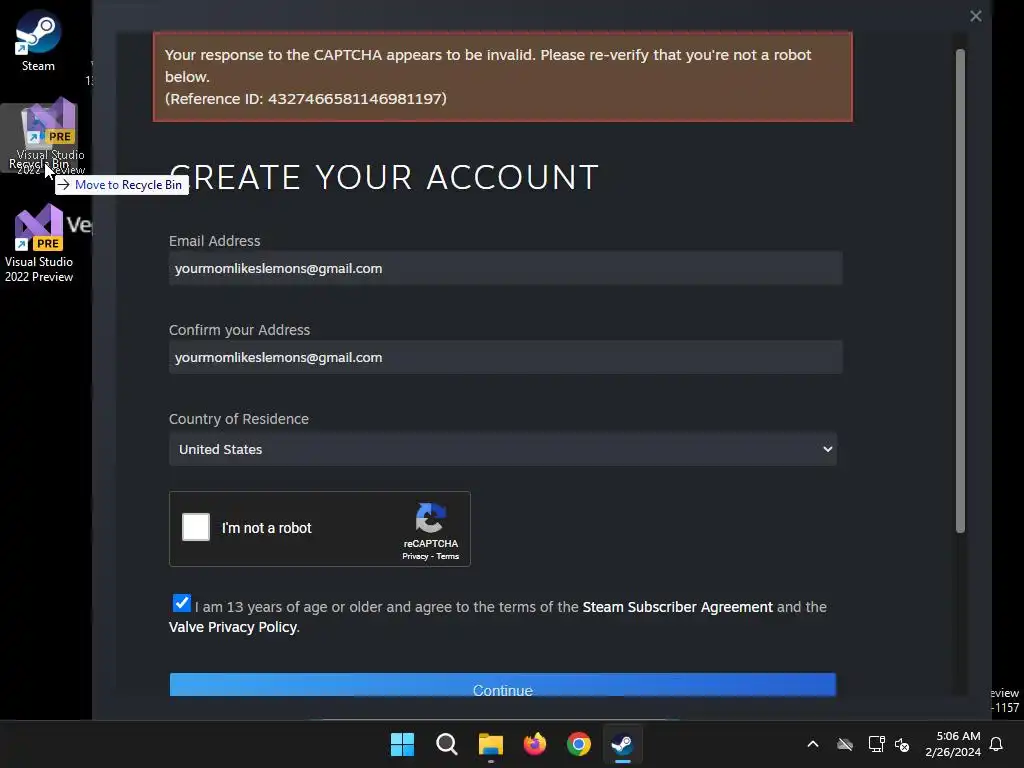Select the Visual Studio 2022 Preview desktop shortcut
This screenshot has height=768, width=1024.
39,243
